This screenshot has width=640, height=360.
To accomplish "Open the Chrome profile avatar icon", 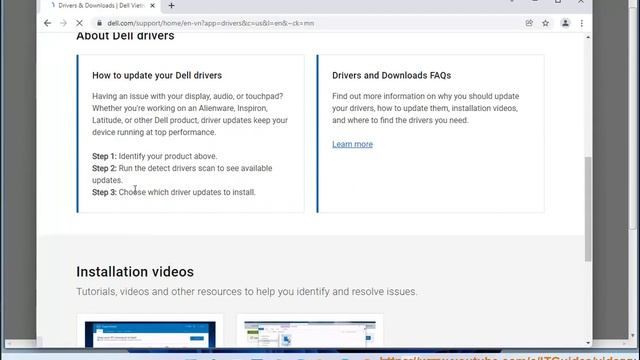I will point(565,23).
